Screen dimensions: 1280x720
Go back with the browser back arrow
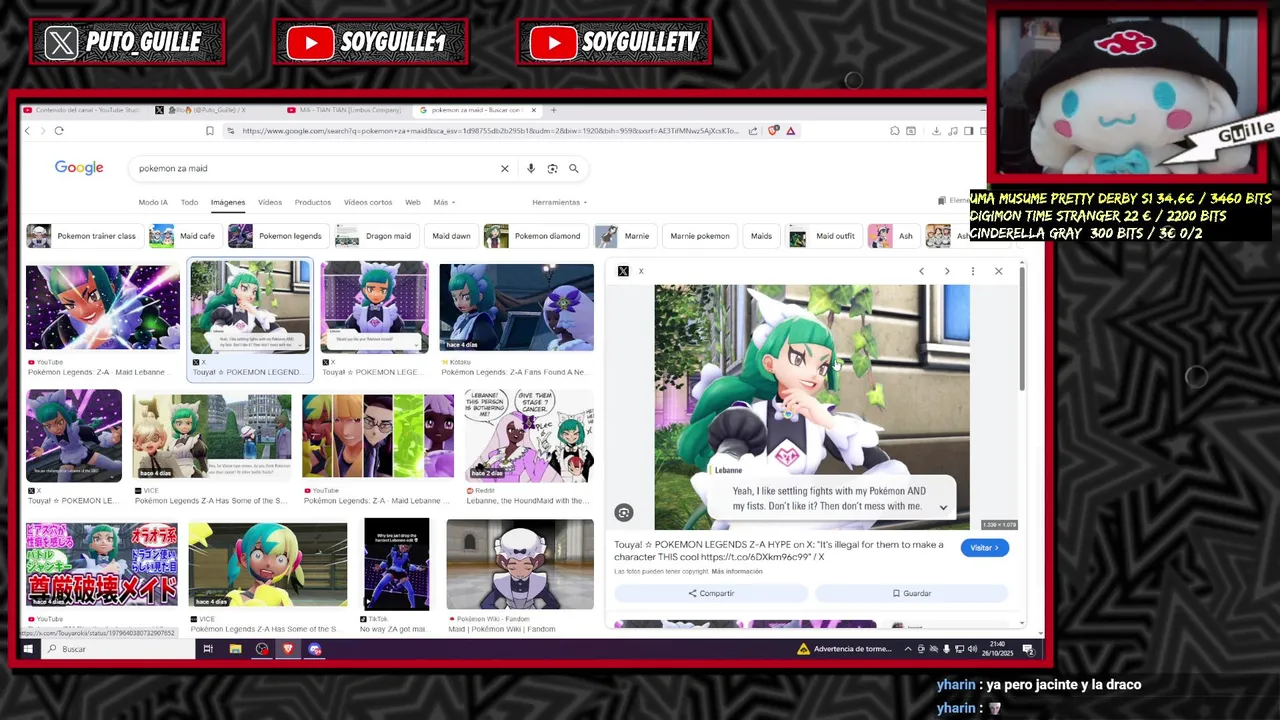[27, 131]
